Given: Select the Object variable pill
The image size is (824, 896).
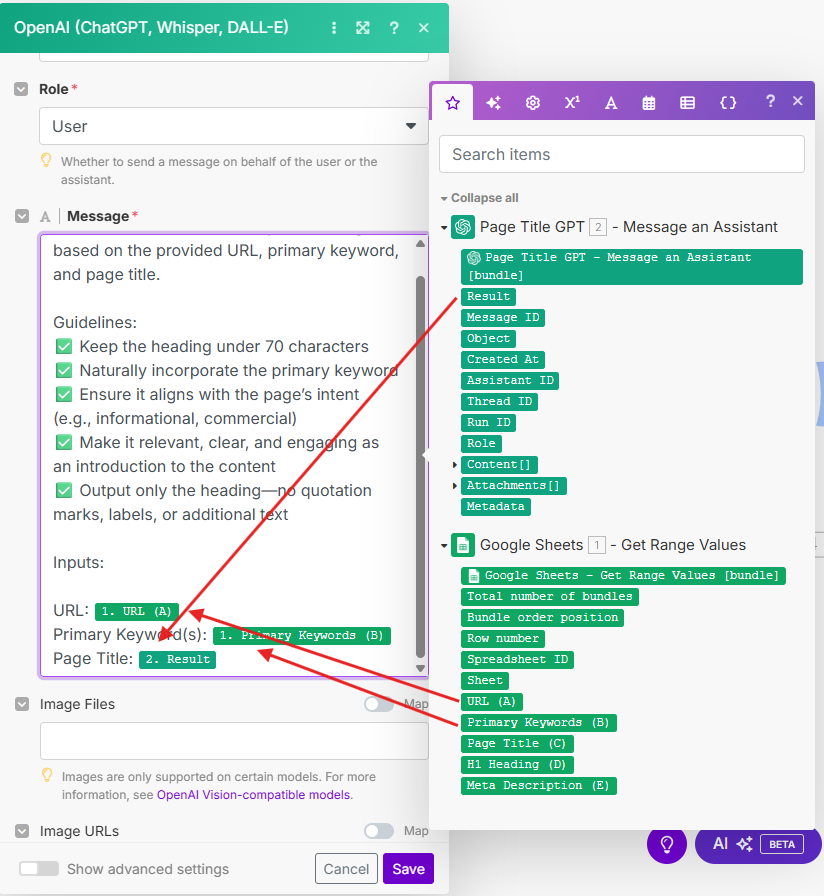Looking at the screenshot, I should pyautogui.click(x=488, y=339).
